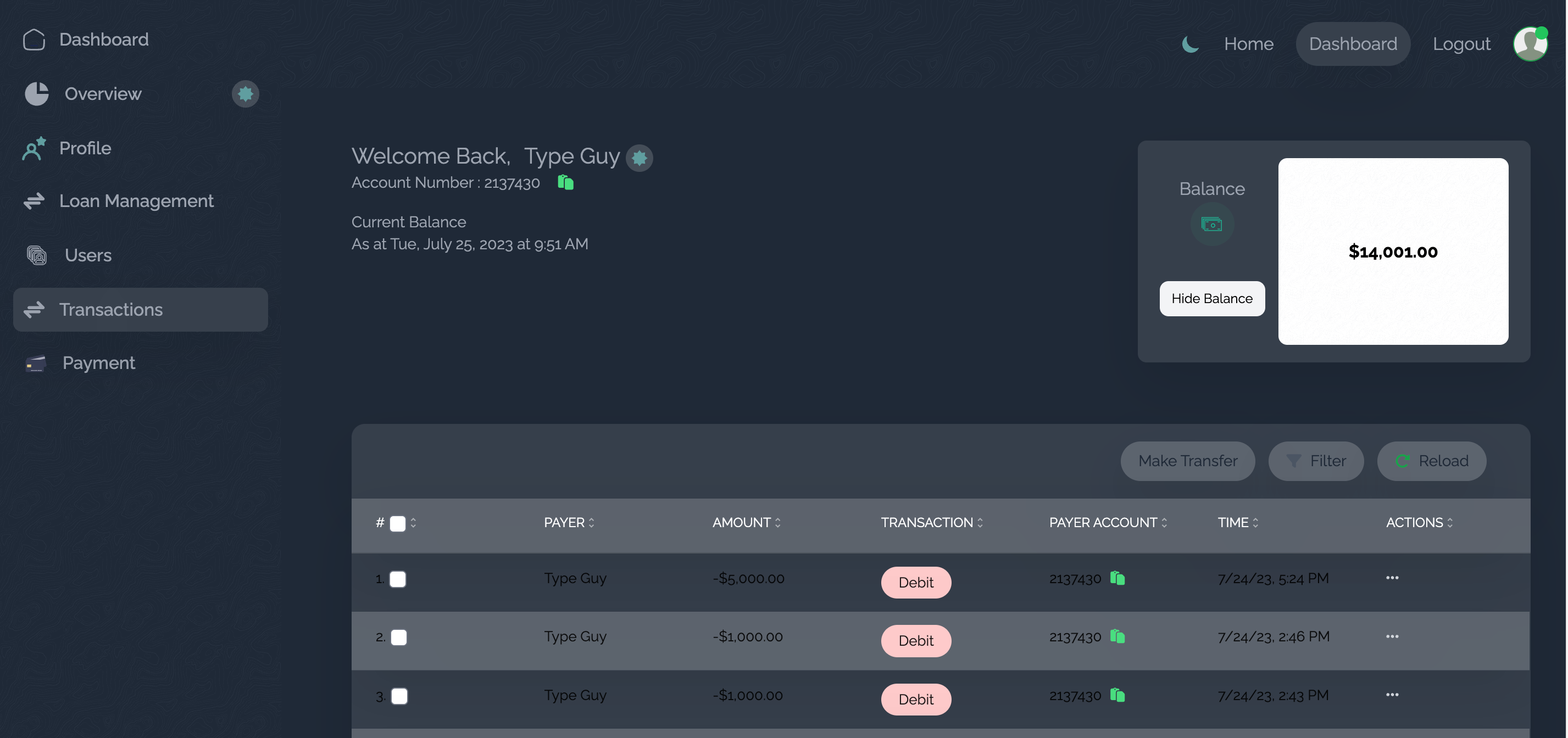Viewport: 1568px width, 738px height.
Task: Click the Overview pie chart icon
Action: point(36,94)
